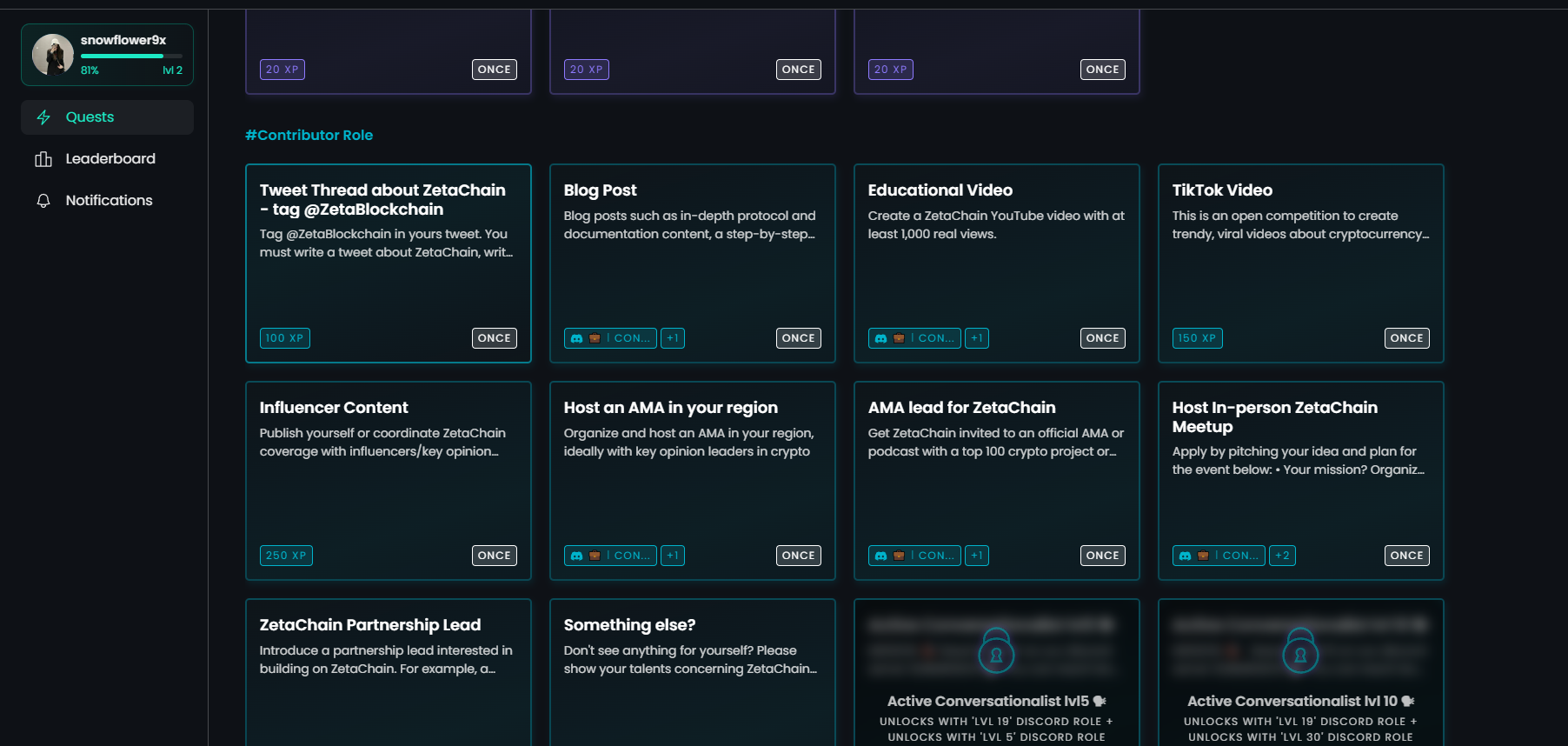Open the Educational Video quest title

pyautogui.click(x=940, y=190)
